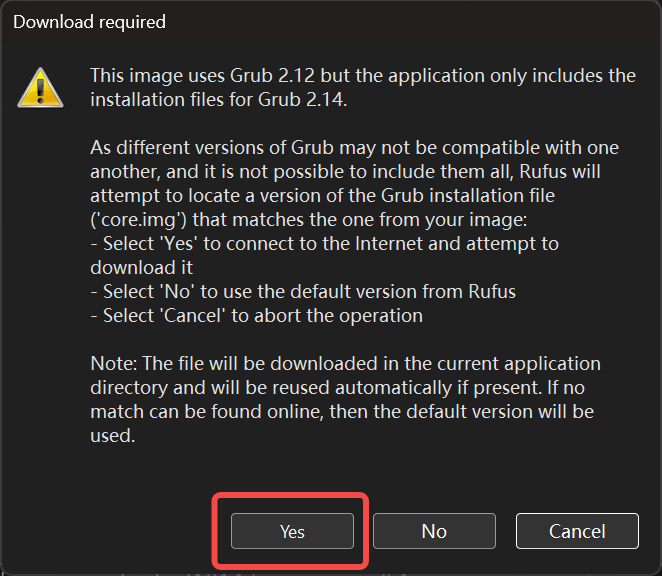Click the 'download it' text line

pos(141,268)
